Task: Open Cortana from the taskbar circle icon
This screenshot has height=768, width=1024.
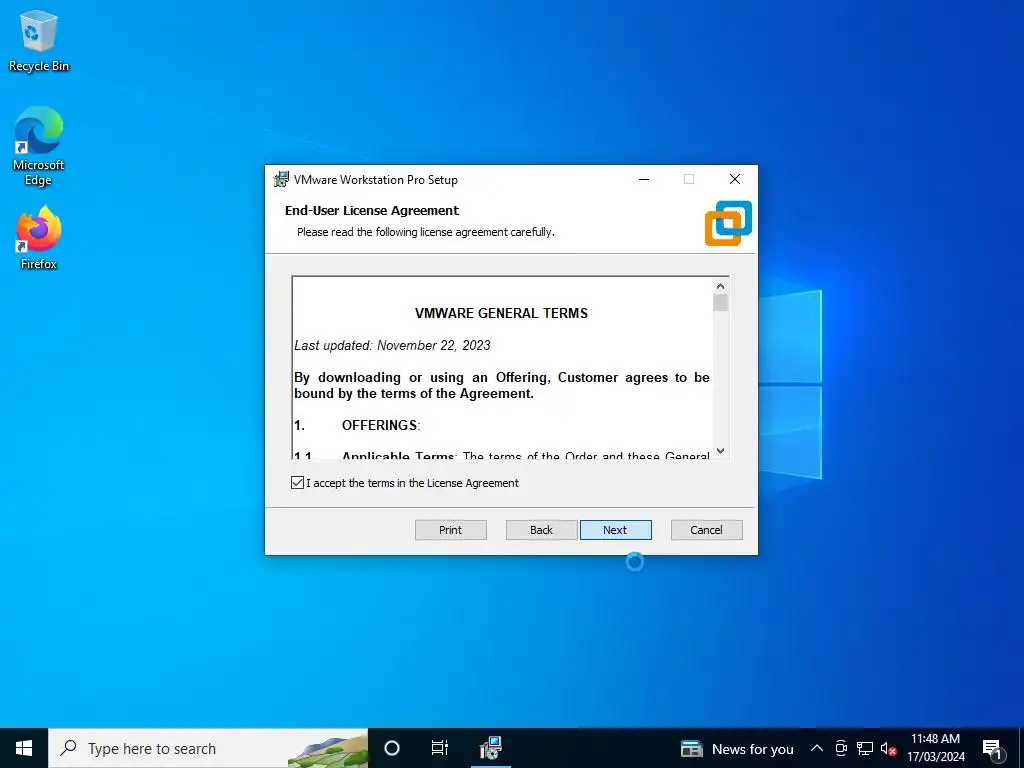Action: (x=392, y=748)
